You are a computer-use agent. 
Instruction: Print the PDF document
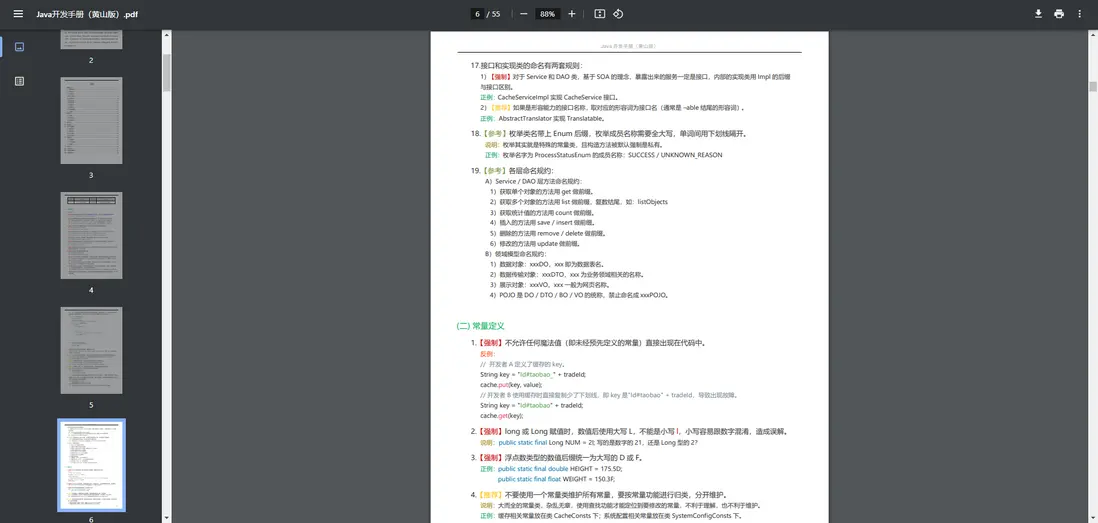1059,14
